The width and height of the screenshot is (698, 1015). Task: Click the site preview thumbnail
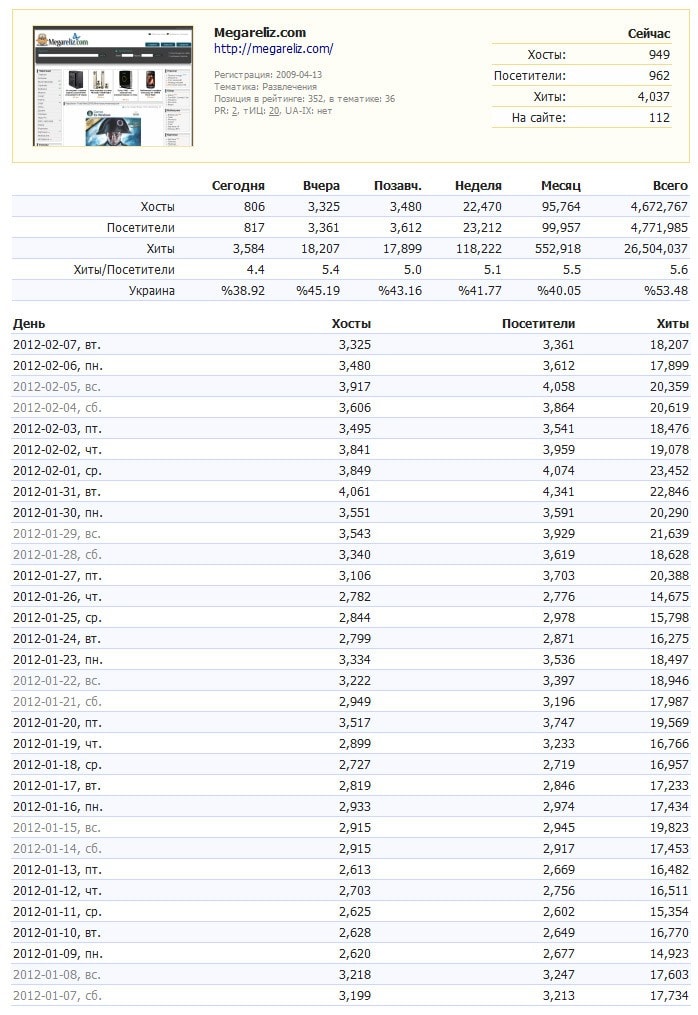(x=113, y=86)
